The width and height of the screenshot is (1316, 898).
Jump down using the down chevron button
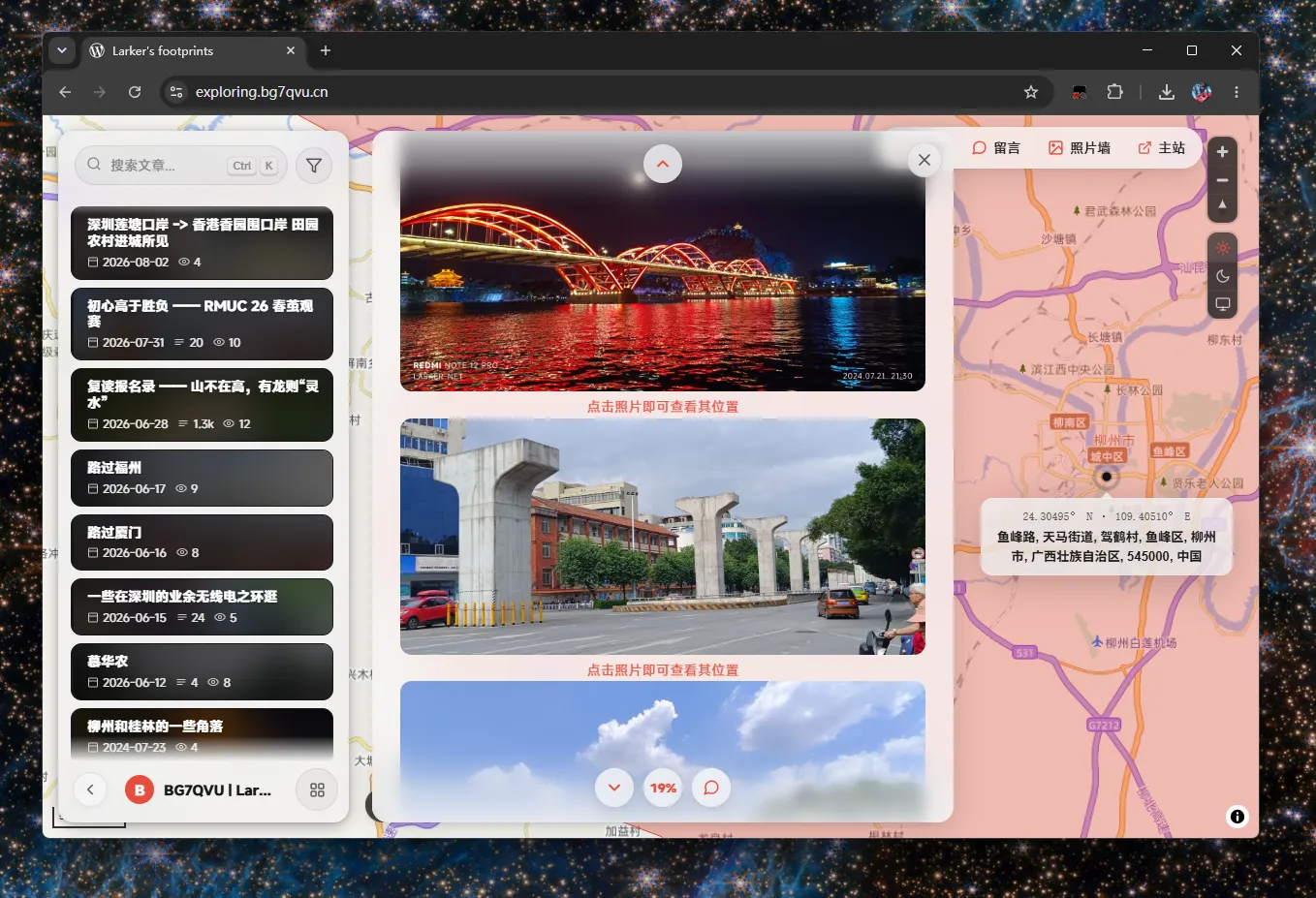pyautogui.click(x=614, y=788)
